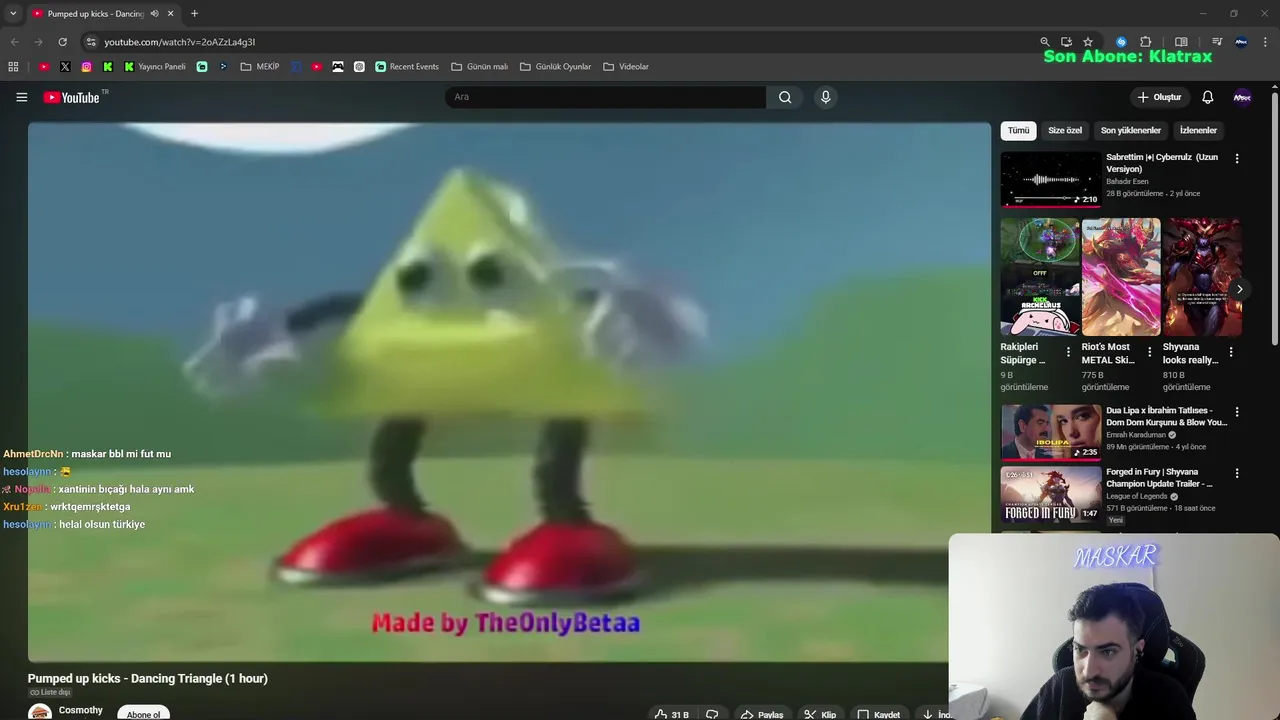
Task: Open options for Forged in Fury video
Action: (x=1237, y=473)
